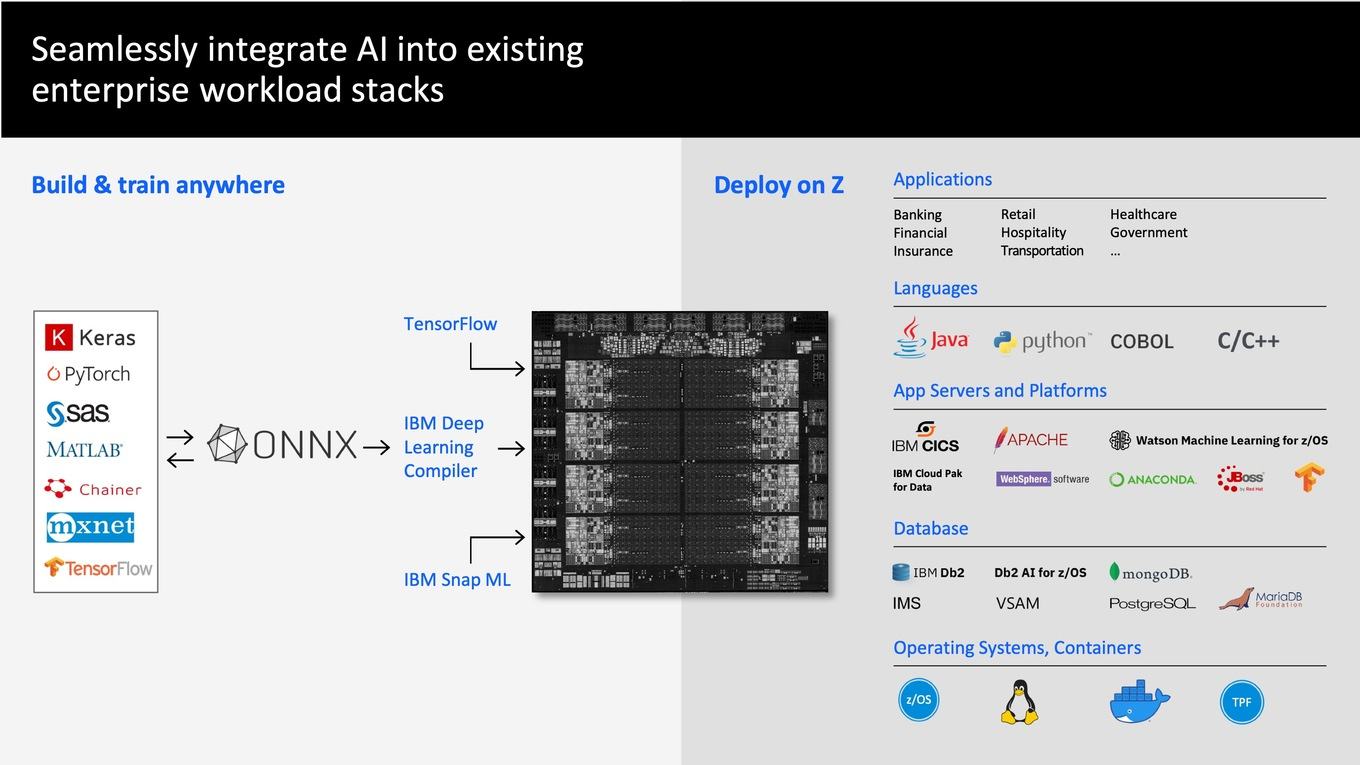Image resolution: width=1360 pixels, height=765 pixels.
Task: Click the processor chip image
Action: coord(680,451)
